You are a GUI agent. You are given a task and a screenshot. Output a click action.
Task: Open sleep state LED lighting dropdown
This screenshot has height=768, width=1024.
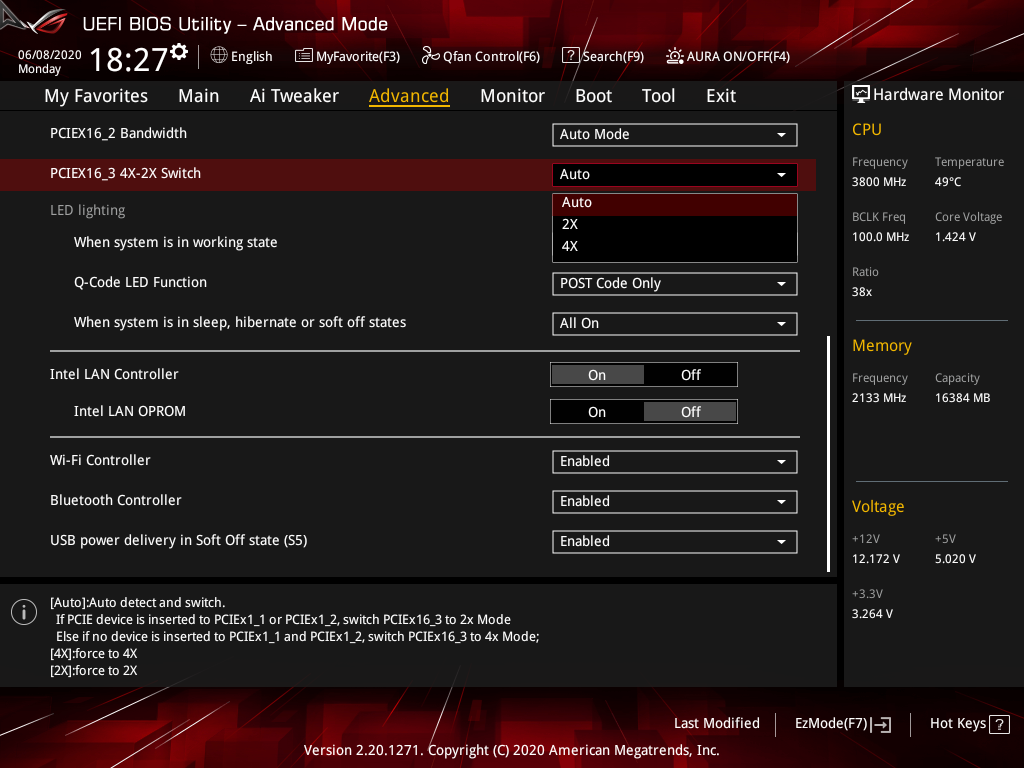pos(675,323)
